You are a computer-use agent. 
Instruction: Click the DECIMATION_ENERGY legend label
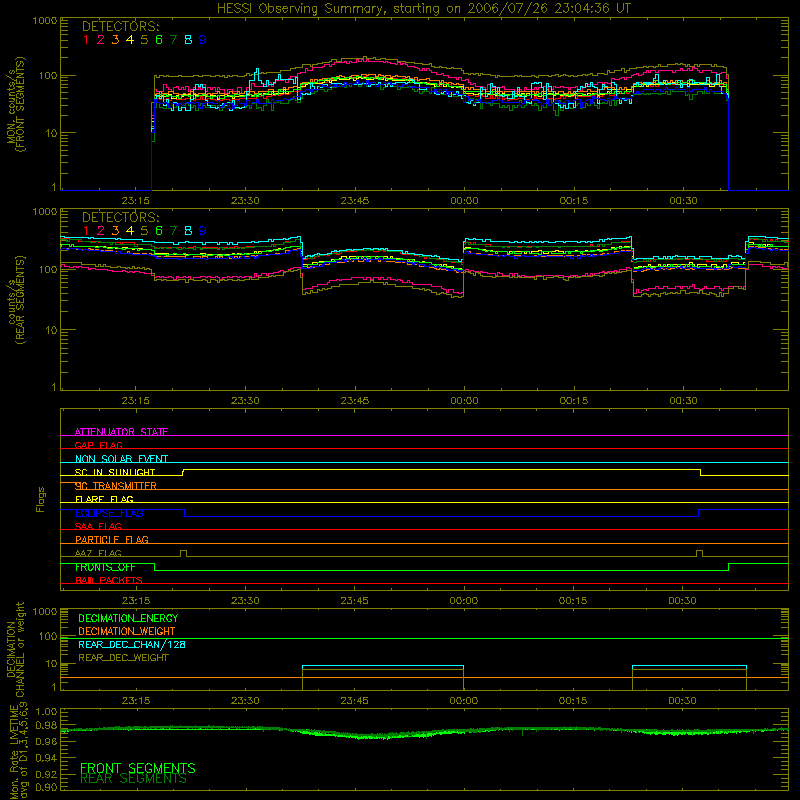128,618
